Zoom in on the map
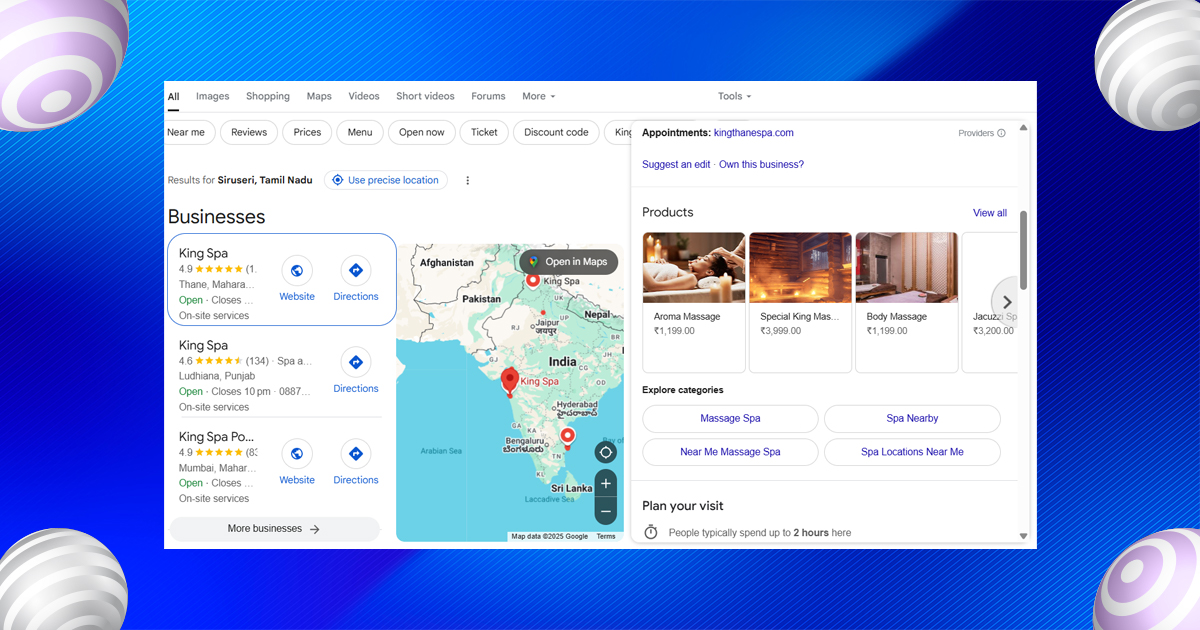The height and width of the screenshot is (630, 1200). pos(606,484)
